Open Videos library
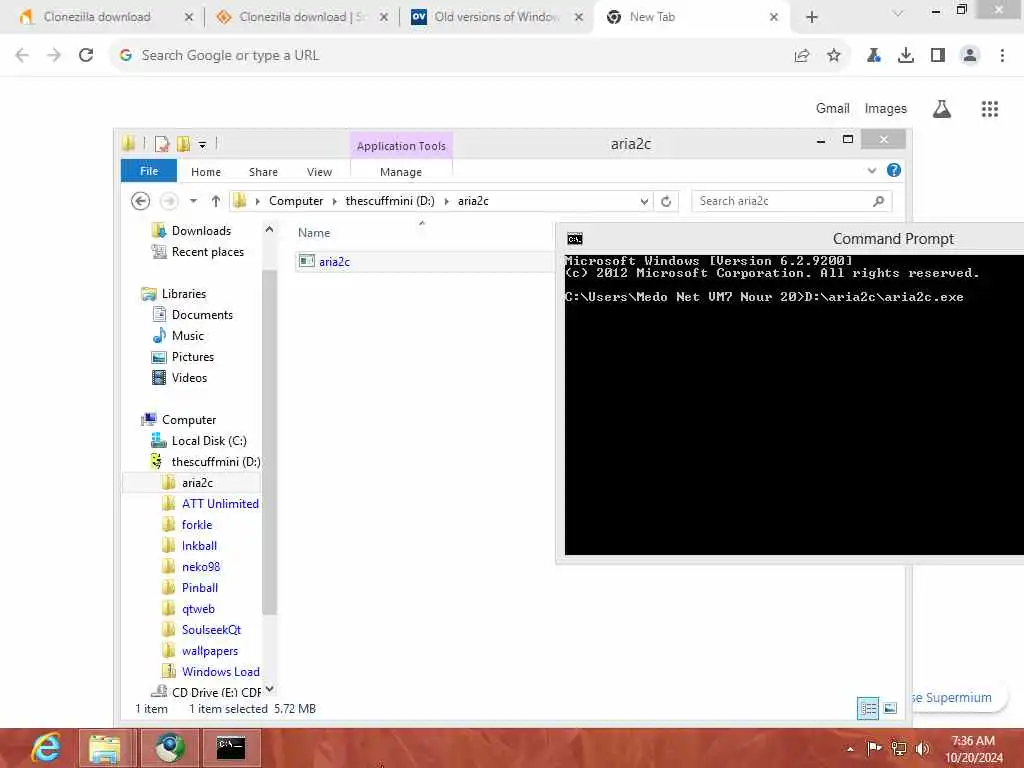This screenshot has width=1024, height=768. tap(189, 377)
